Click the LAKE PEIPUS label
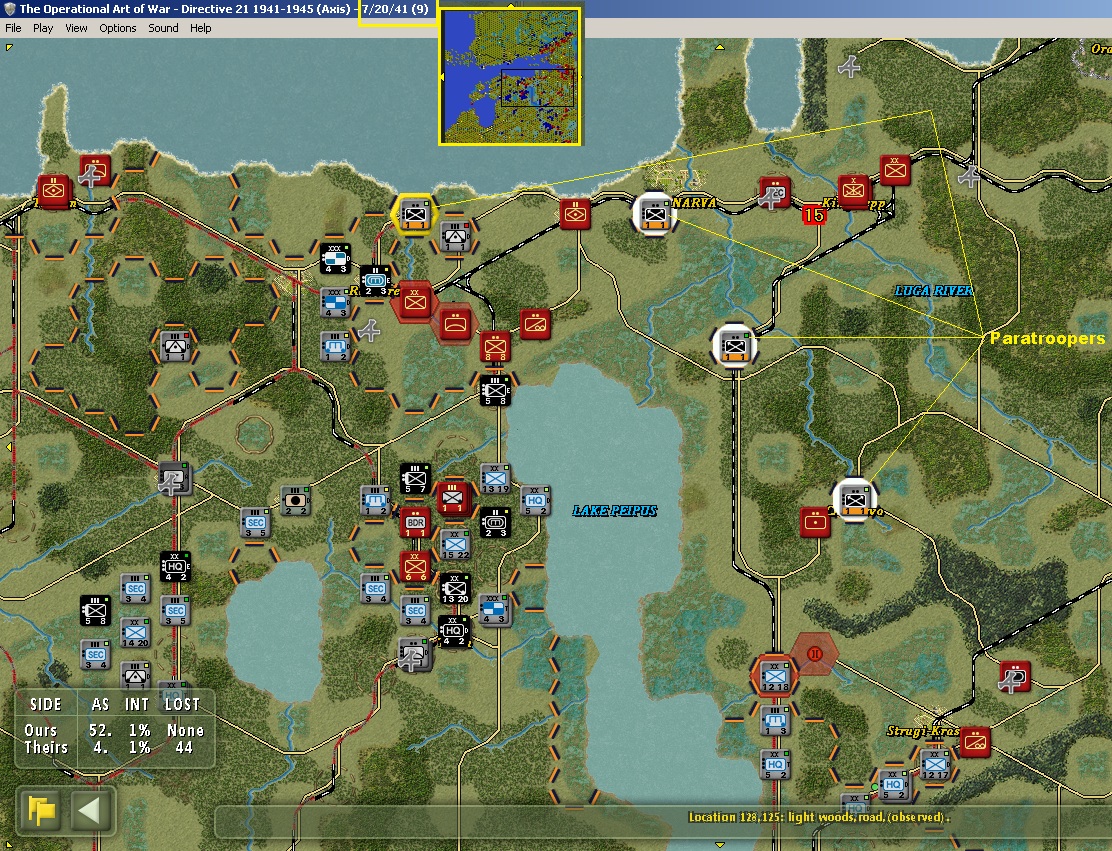 click(x=614, y=511)
